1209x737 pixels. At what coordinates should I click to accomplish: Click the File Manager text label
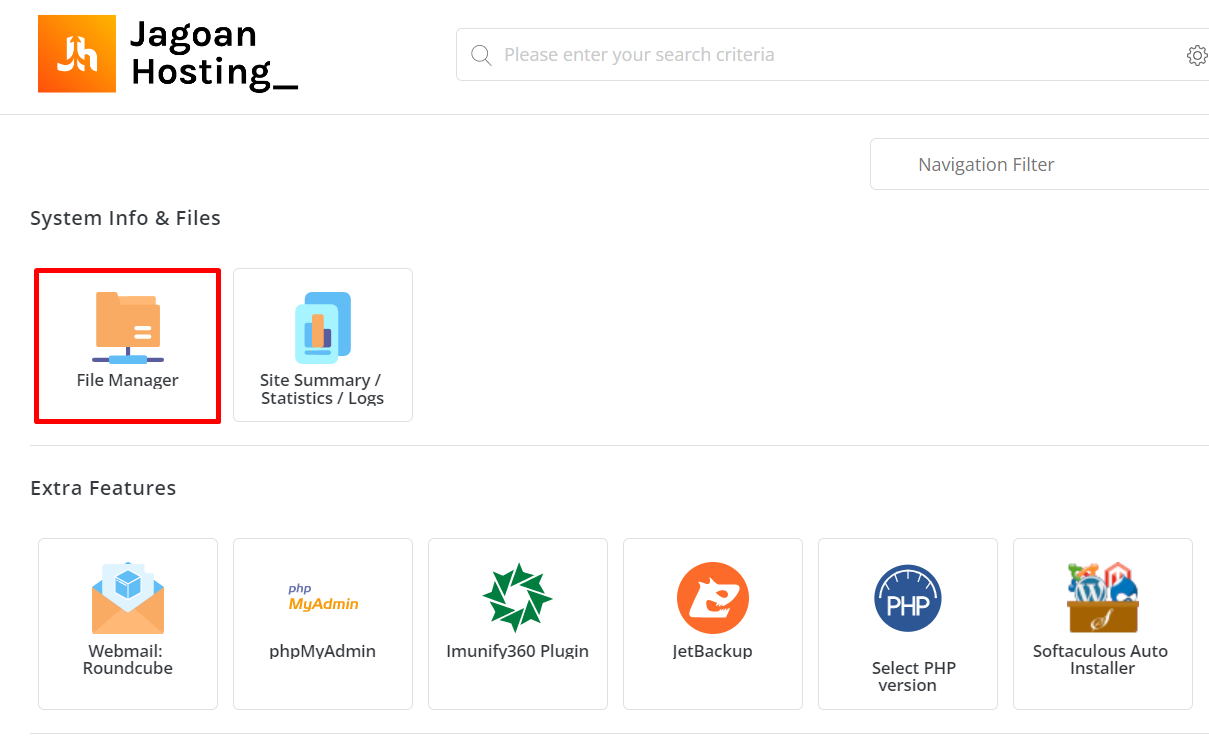click(128, 380)
